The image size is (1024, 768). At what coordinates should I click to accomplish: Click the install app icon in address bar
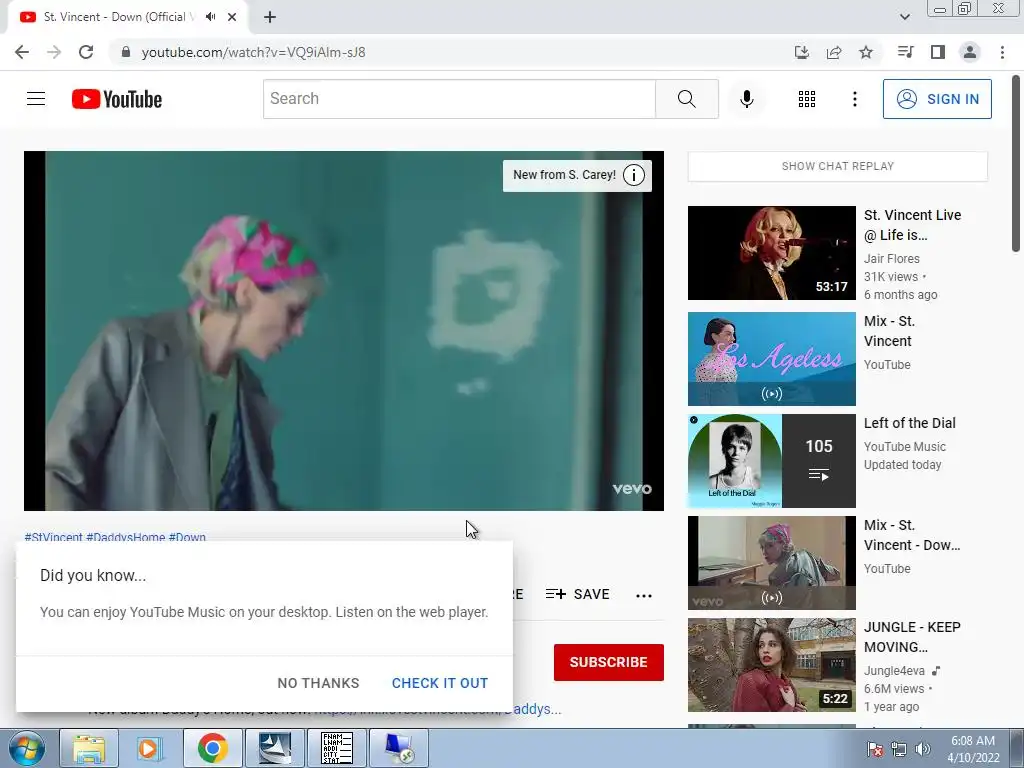(802, 52)
